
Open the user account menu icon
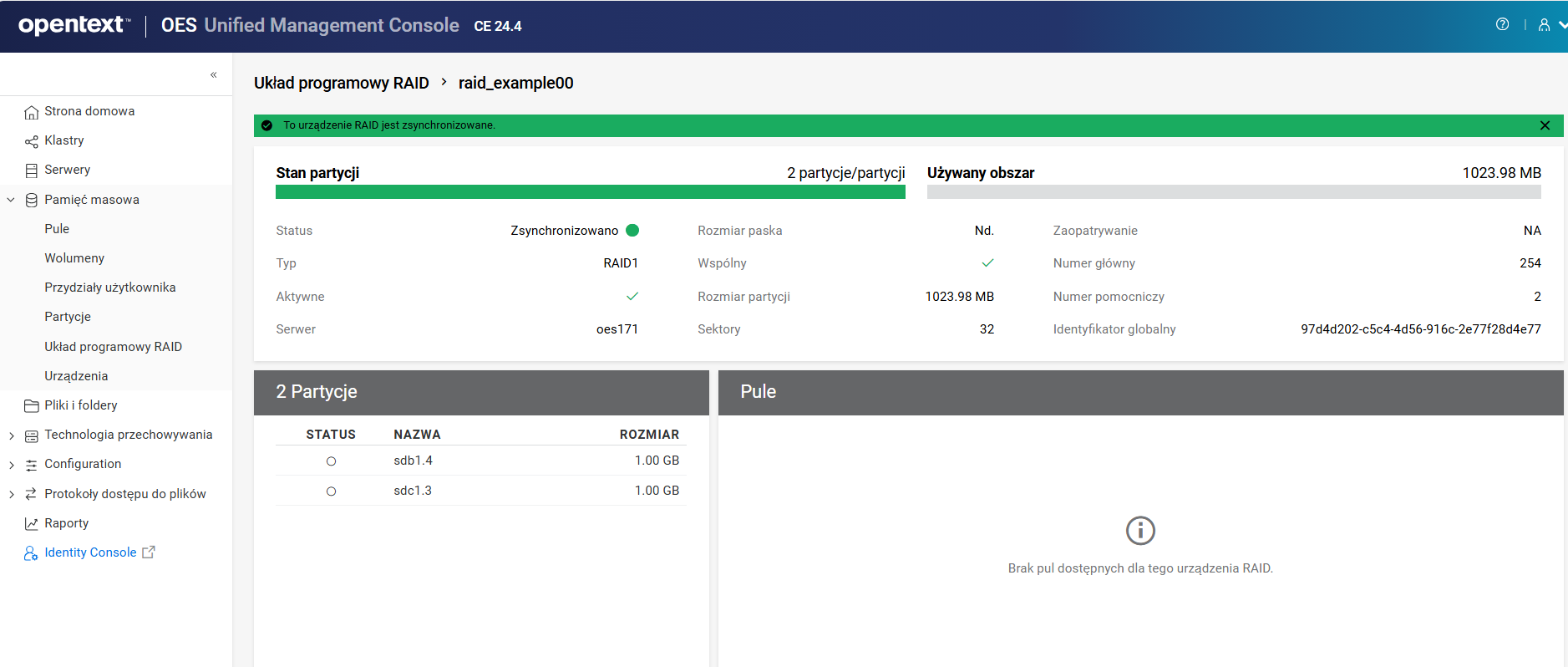point(1544,25)
